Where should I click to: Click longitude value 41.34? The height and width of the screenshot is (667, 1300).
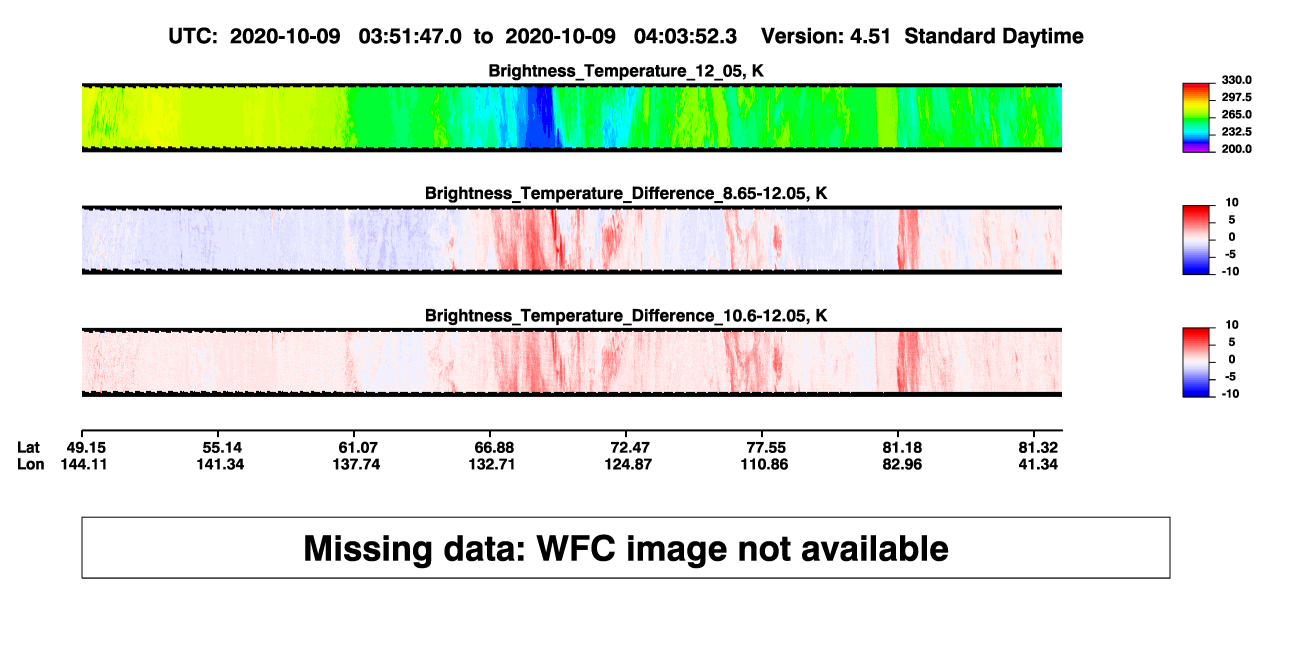(1038, 464)
